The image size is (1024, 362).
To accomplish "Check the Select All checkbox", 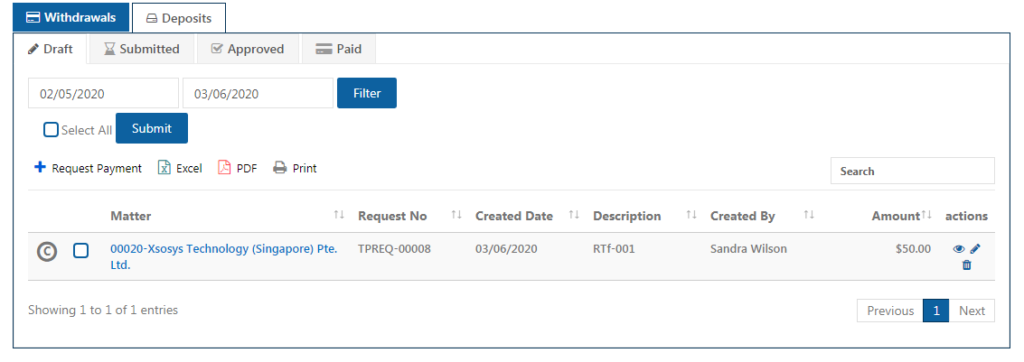I will [x=51, y=129].
